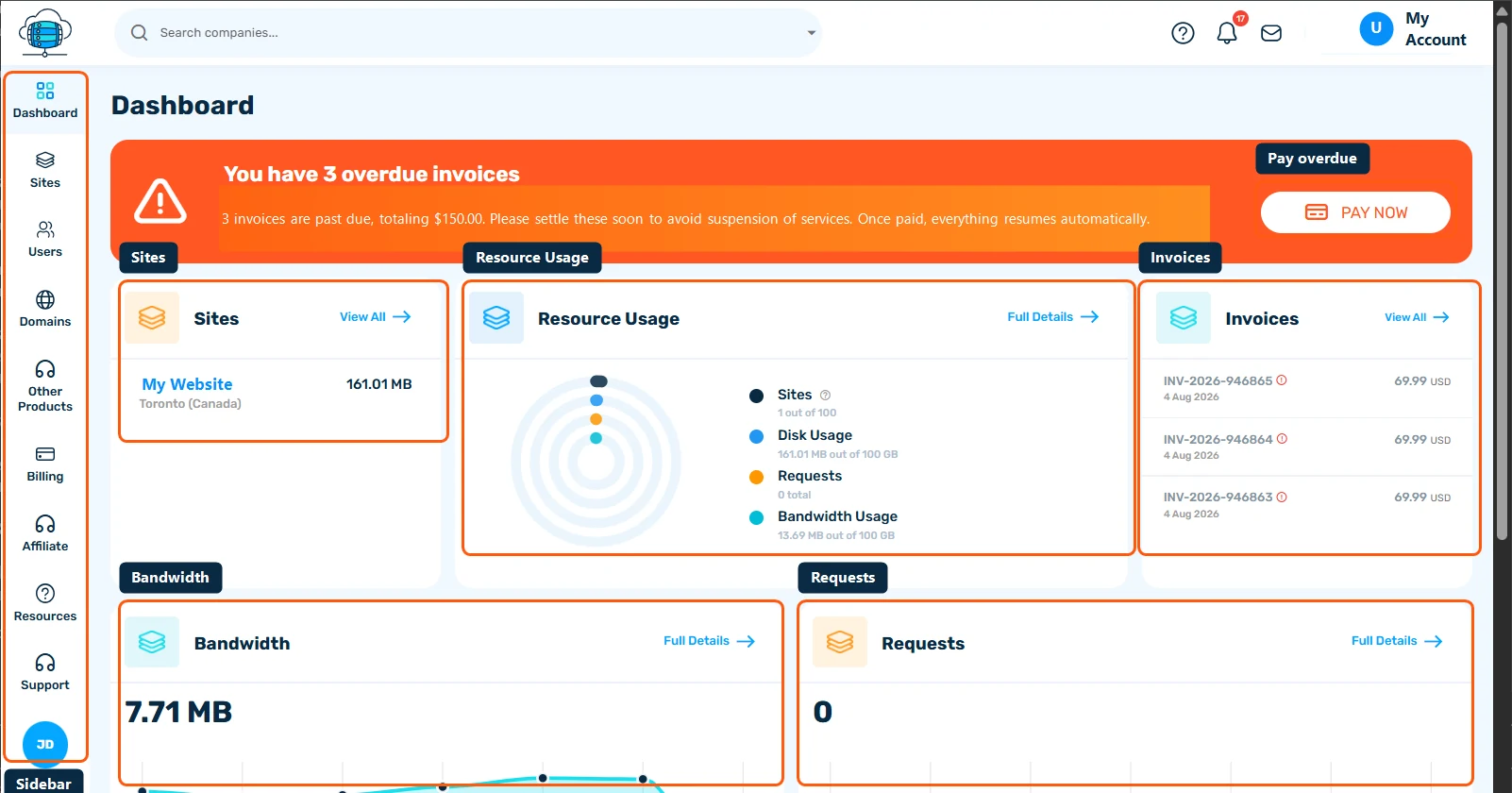The image size is (1512, 793).
Task: Open the Affiliate sidebar item
Action: click(x=45, y=534)
